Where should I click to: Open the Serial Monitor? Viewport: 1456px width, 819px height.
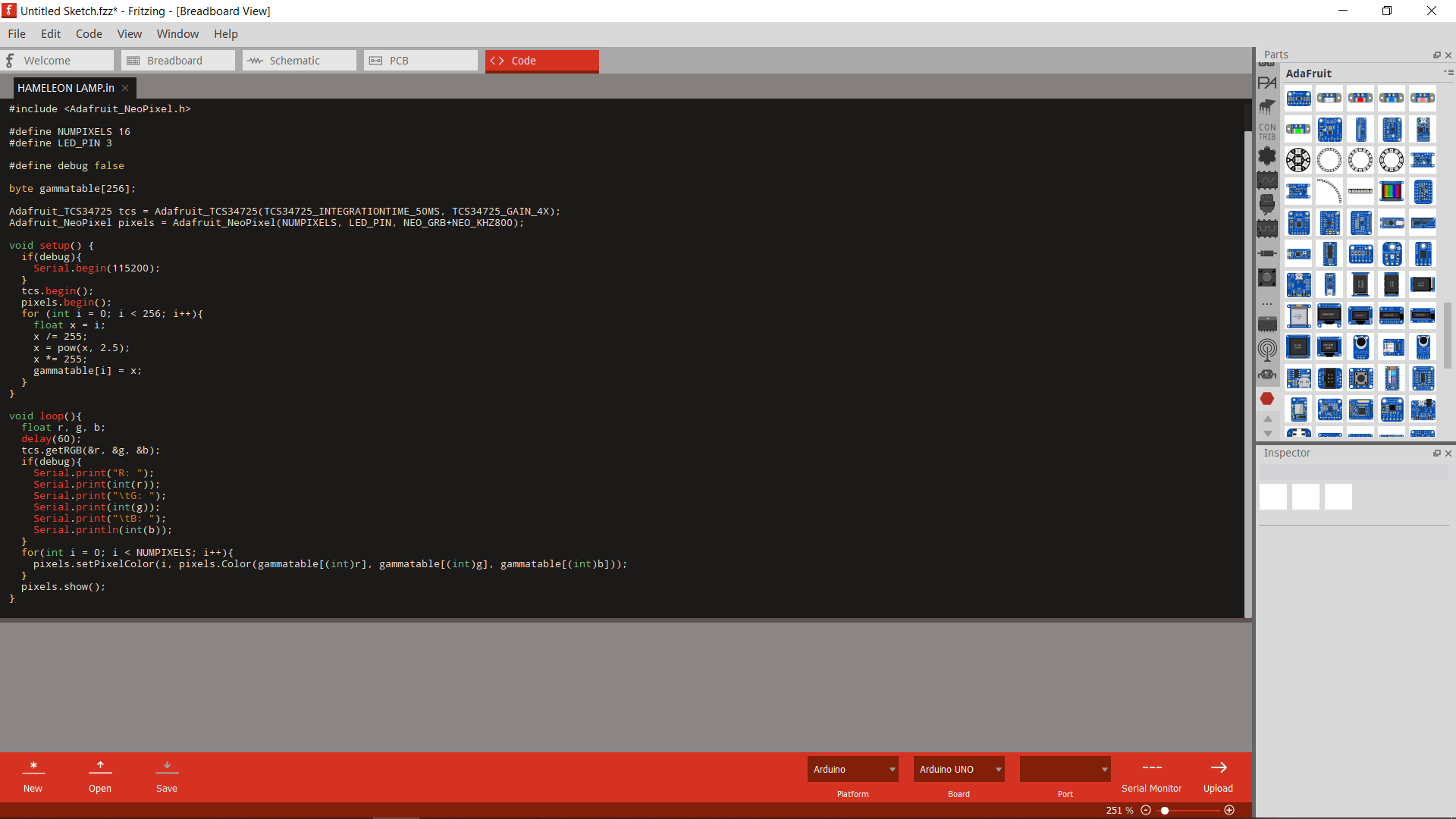1151,777
